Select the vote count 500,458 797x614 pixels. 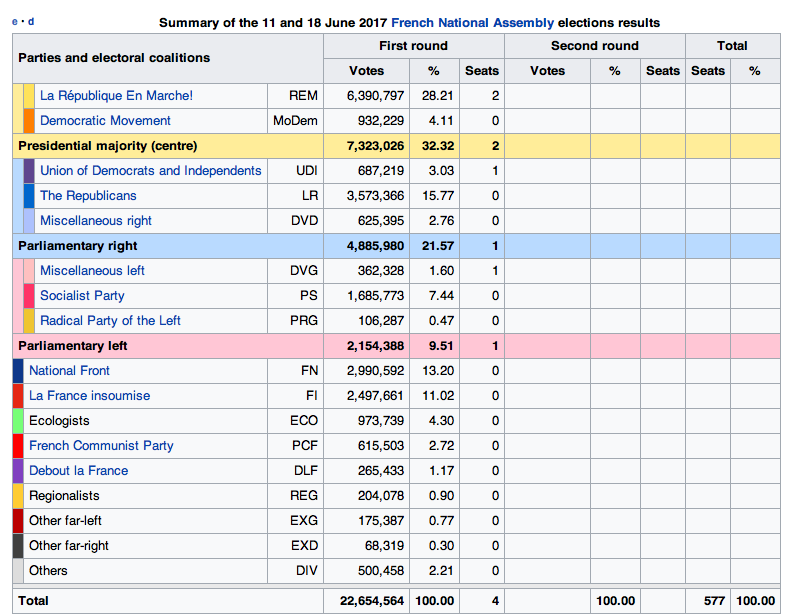coord(381,570)
